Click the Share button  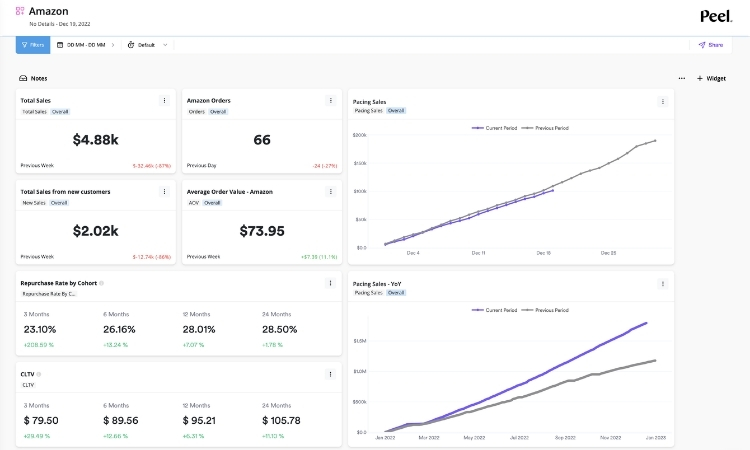[711, 45]
